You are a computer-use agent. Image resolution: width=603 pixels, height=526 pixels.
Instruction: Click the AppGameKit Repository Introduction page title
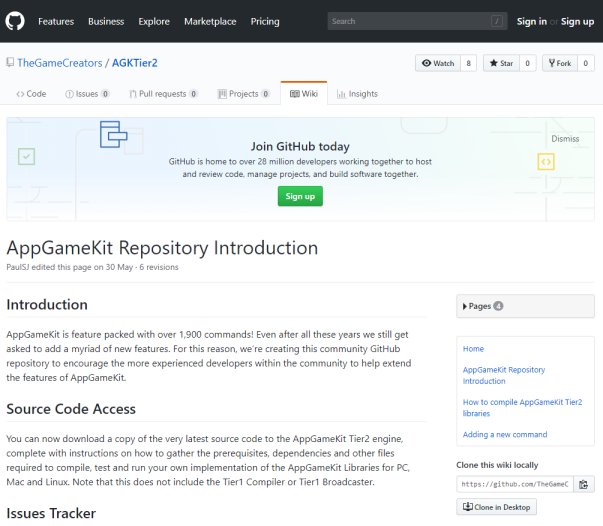pos(162,248)
